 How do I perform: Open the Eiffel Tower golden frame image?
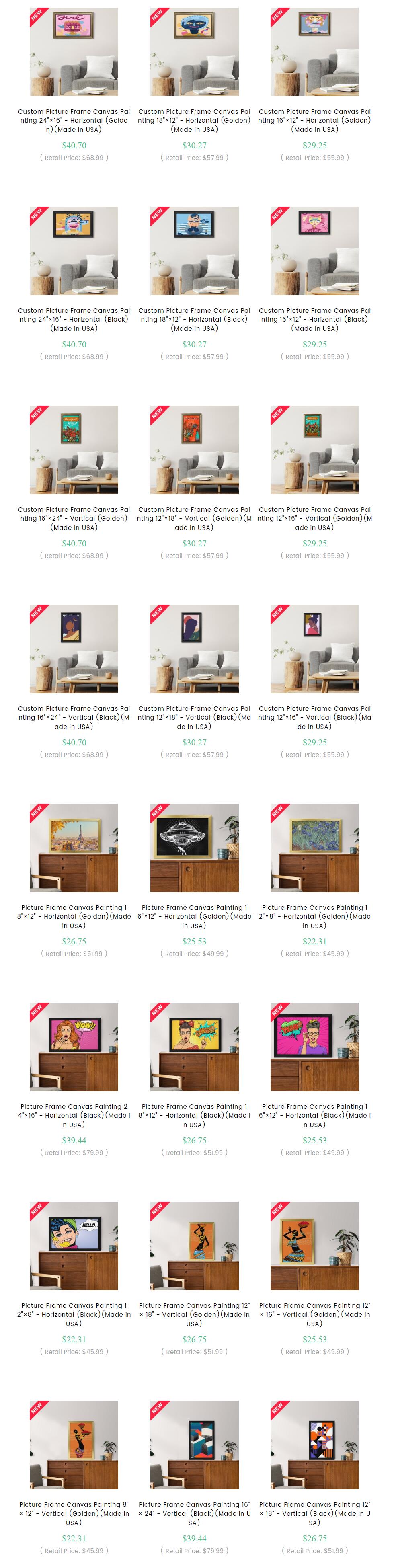click(x=74, y=848)
